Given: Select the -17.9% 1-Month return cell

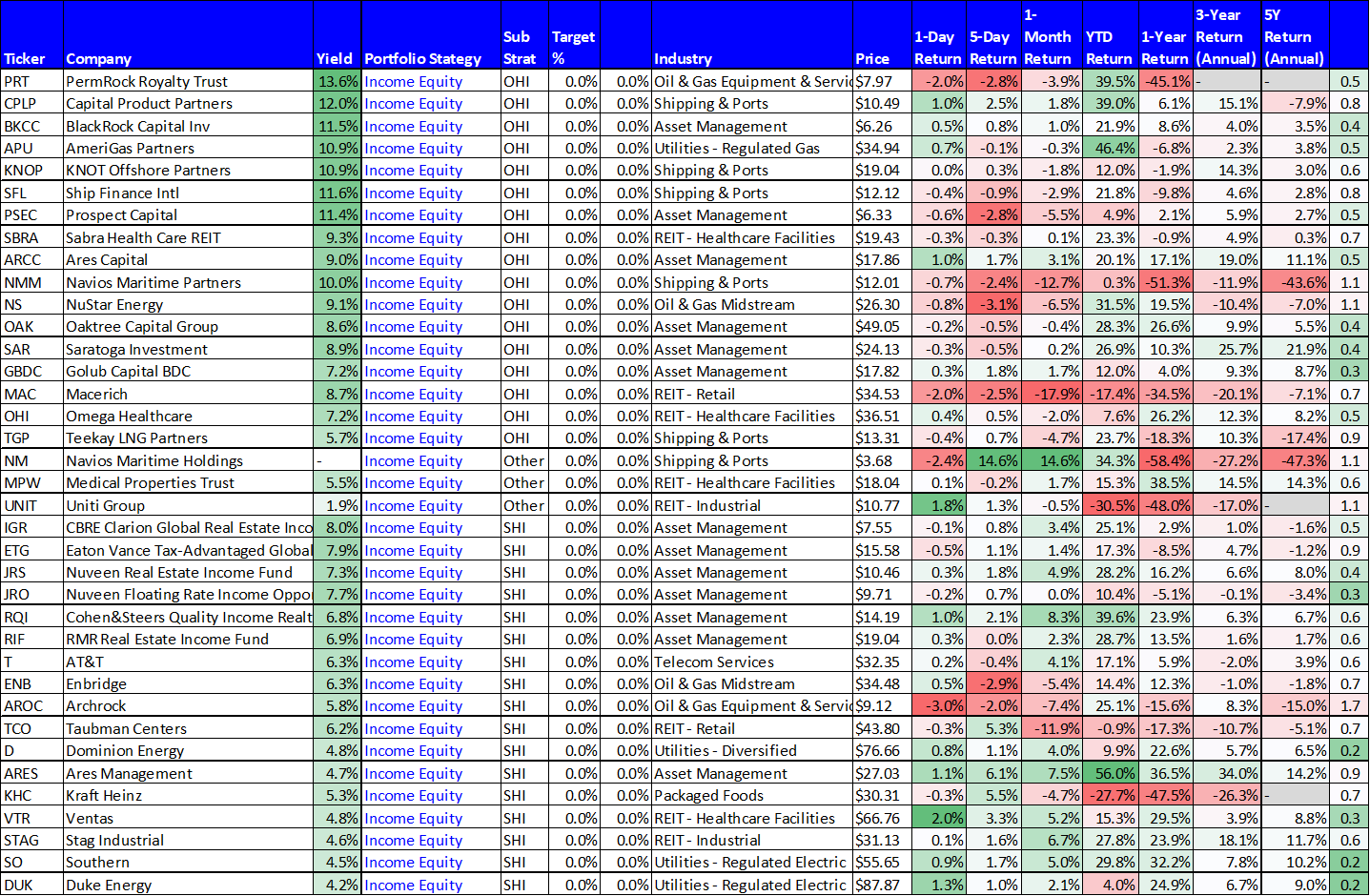Looking at the screenshot, I should (1053, 395).
